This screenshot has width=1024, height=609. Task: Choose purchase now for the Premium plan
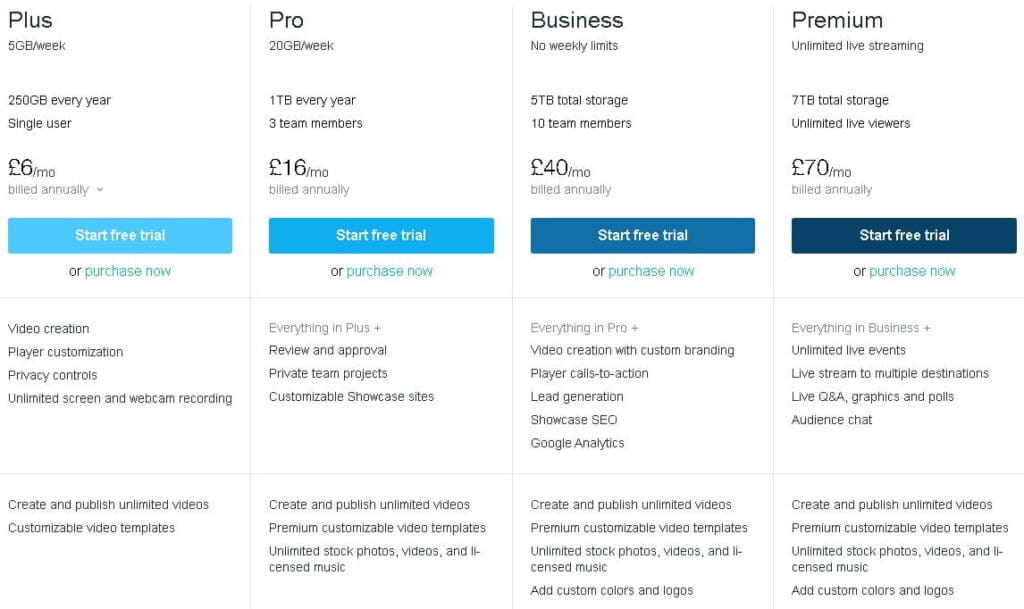point(912,271)
